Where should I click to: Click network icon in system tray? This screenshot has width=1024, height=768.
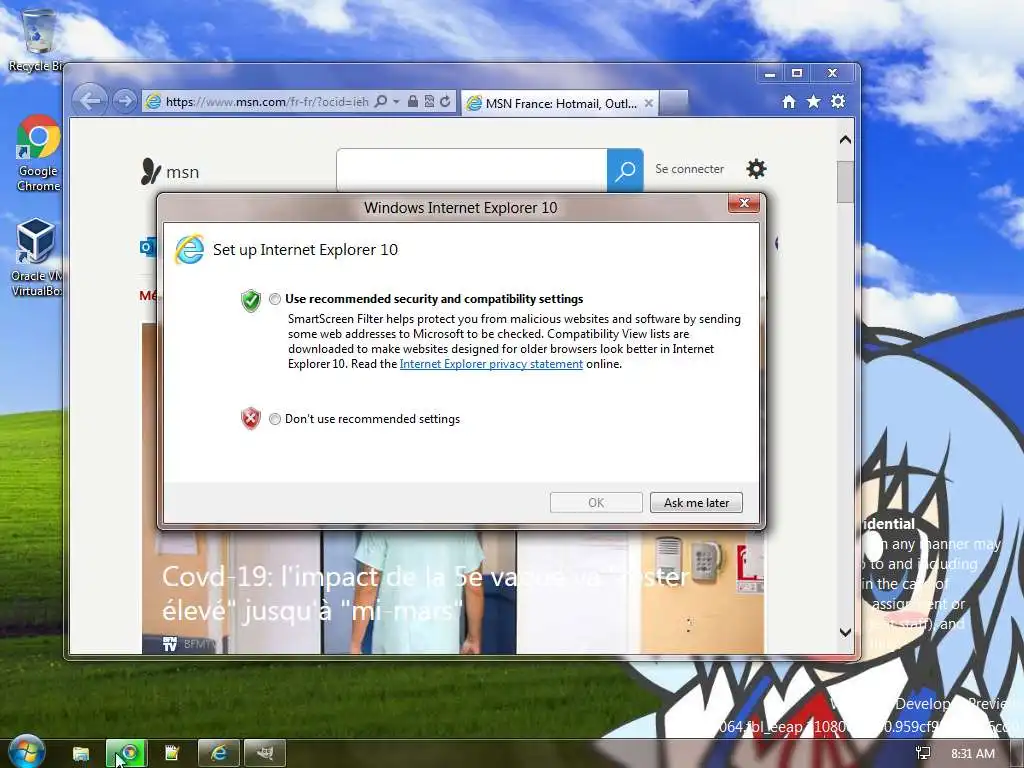[x=923, y=753]
